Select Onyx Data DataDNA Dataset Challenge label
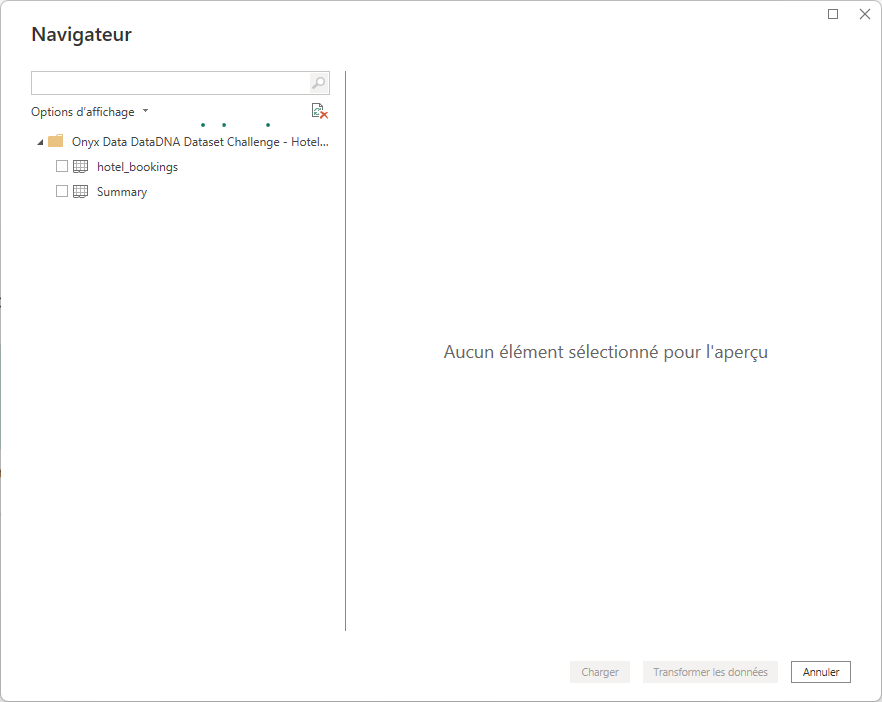 click(x=200, y=142)
